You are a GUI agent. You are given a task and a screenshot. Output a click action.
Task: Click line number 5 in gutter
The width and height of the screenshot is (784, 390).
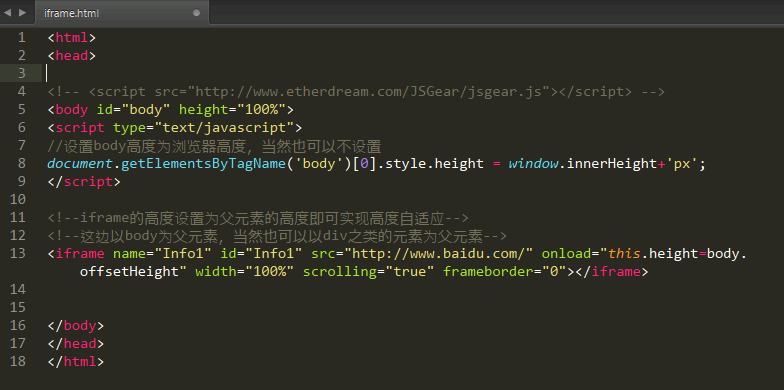(x=21, y=110)
